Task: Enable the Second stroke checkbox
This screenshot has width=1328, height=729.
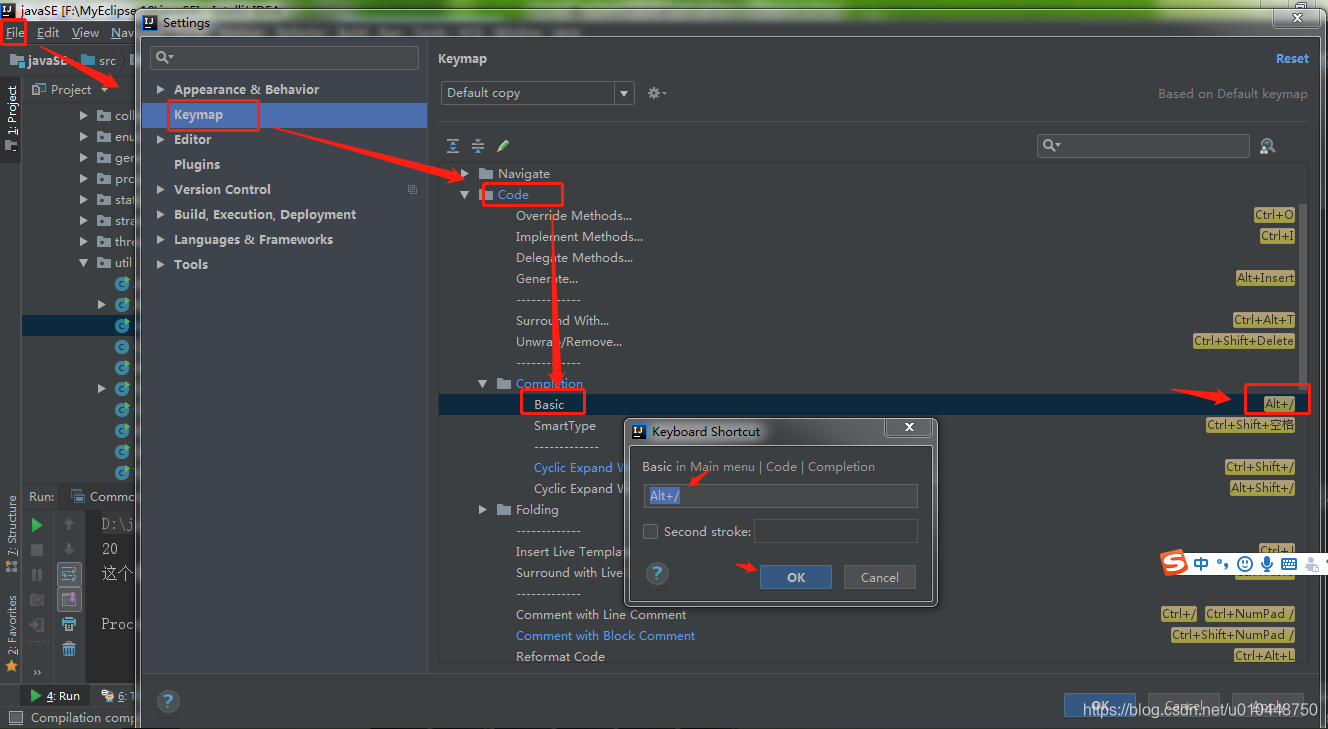Action: click(651, 531)
